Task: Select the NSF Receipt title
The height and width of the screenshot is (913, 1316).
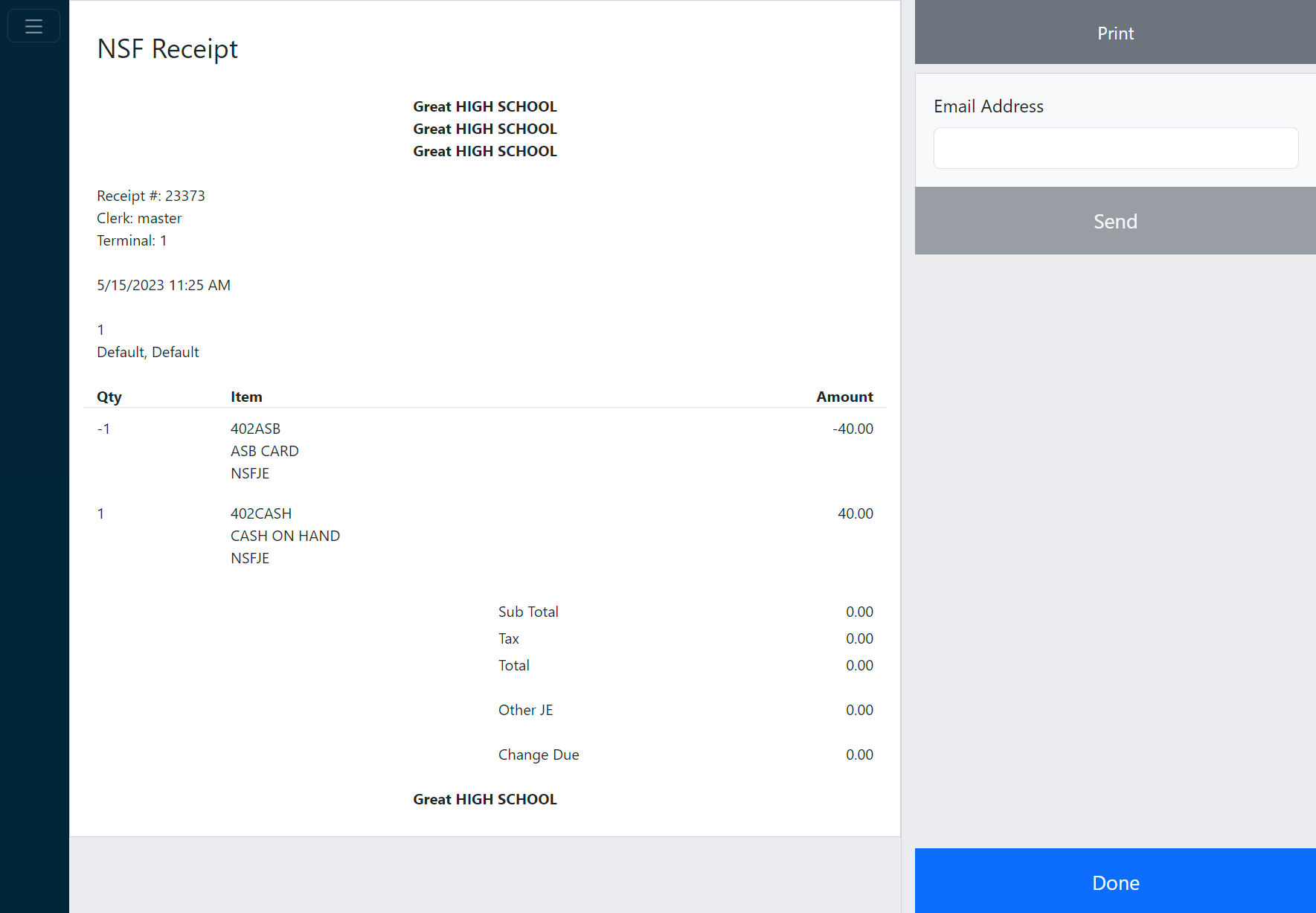Action: (167, 48)
